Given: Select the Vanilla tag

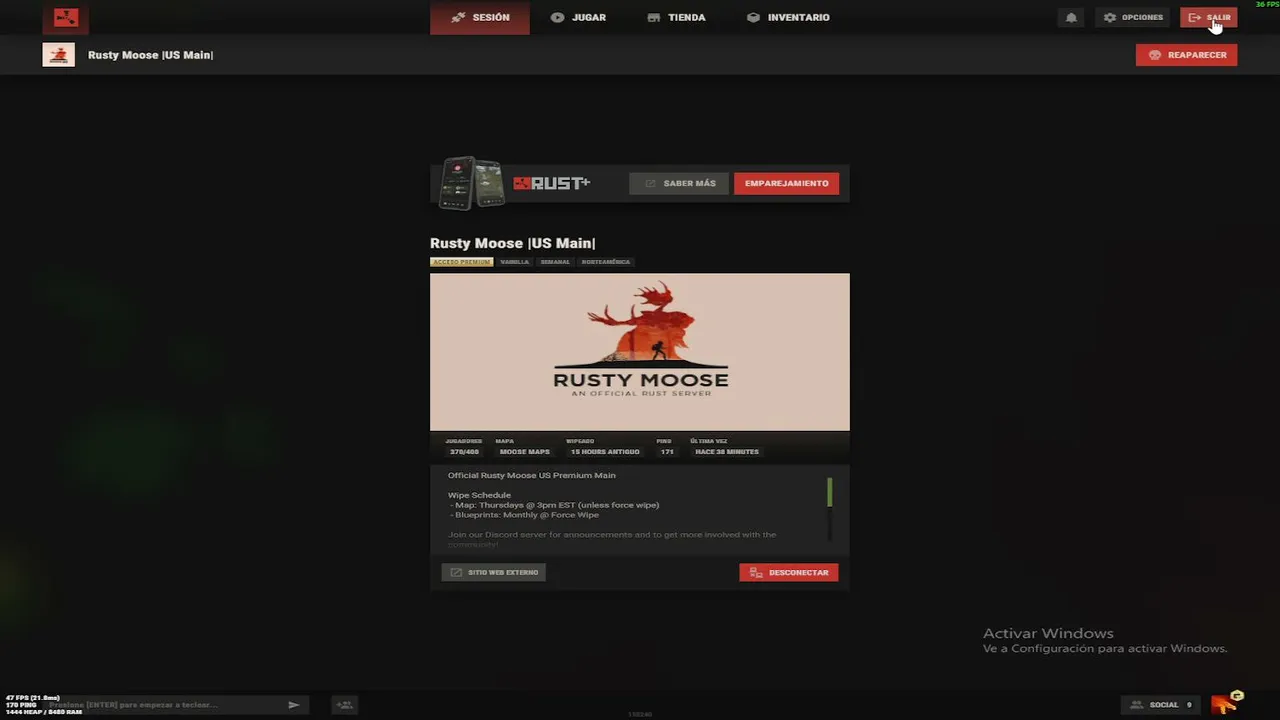Looking at the screenshot, I should click(x=514, y=262).
